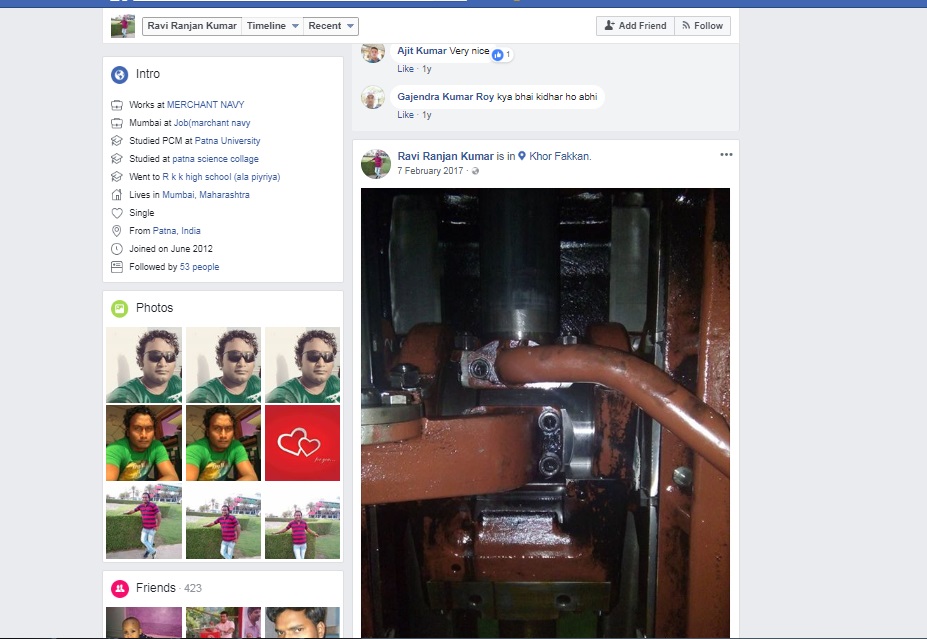Open the third friend thumbnail in Friends

tap(303, 622)
